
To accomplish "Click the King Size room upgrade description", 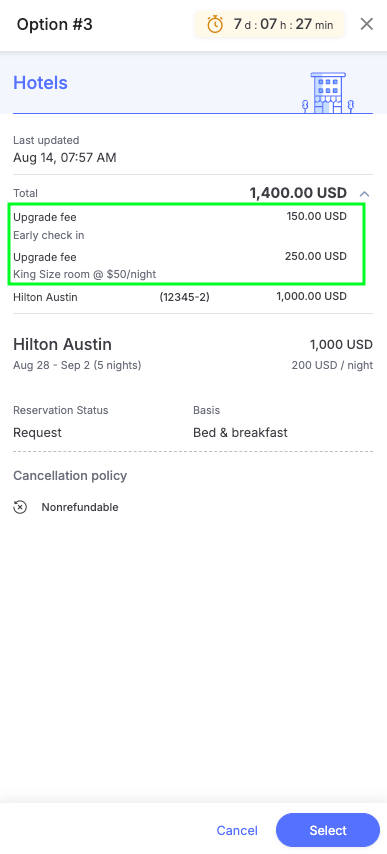I will pyautogui.click(x=84, y=274).
